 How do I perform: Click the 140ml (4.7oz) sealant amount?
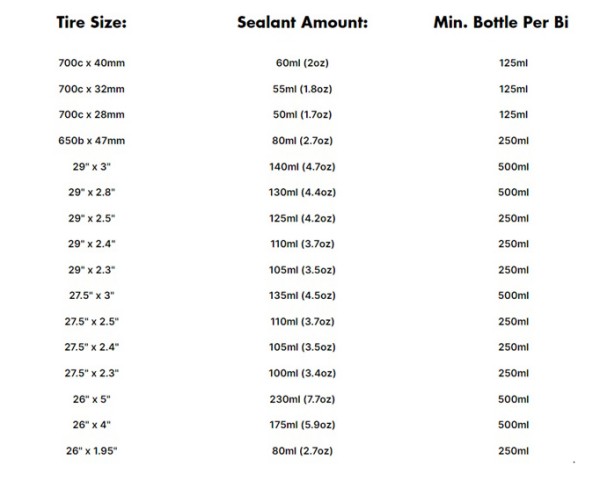302,166
